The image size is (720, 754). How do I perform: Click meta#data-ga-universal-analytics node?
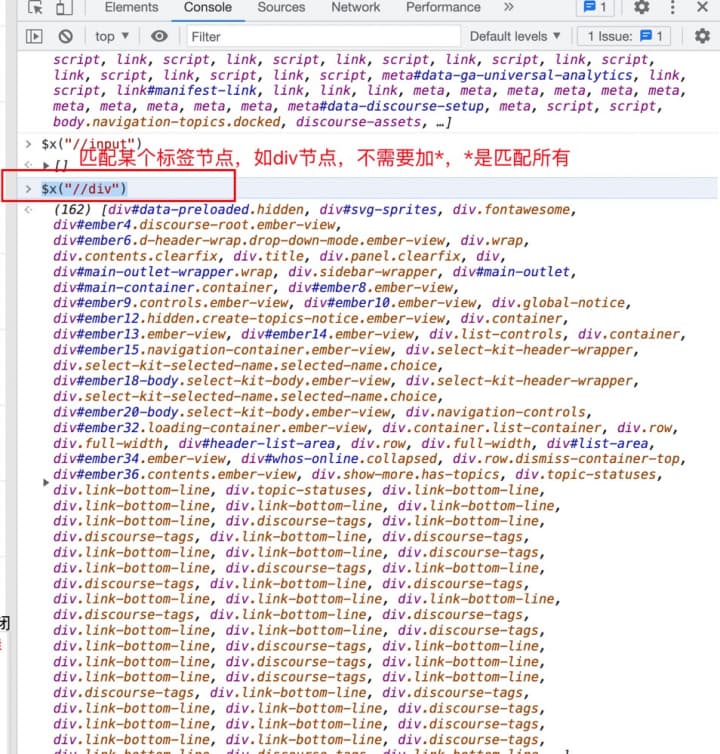tap(507, 75)
